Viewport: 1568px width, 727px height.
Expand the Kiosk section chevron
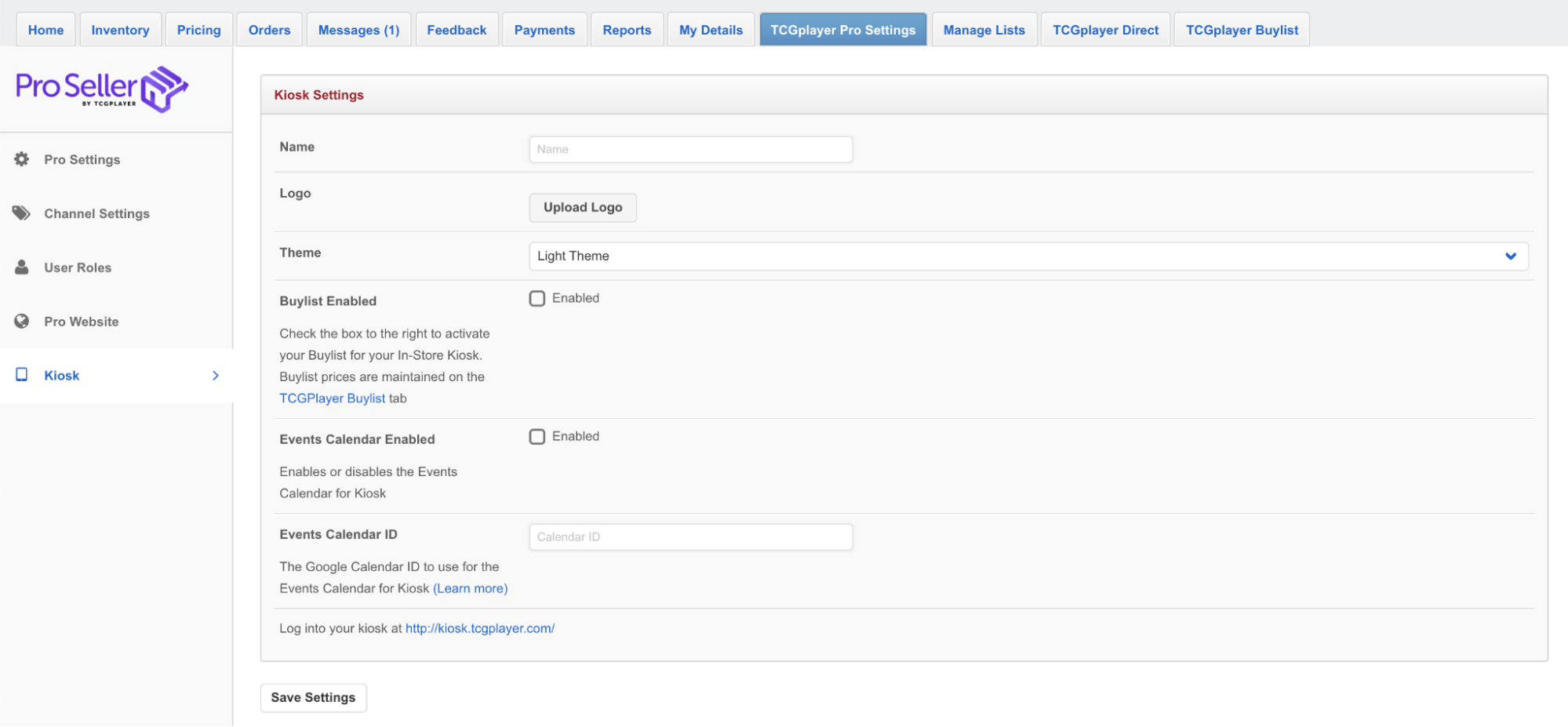216,375
